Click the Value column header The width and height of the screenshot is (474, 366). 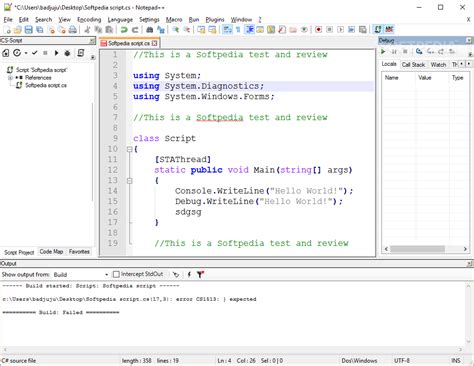tap(425, 78)
